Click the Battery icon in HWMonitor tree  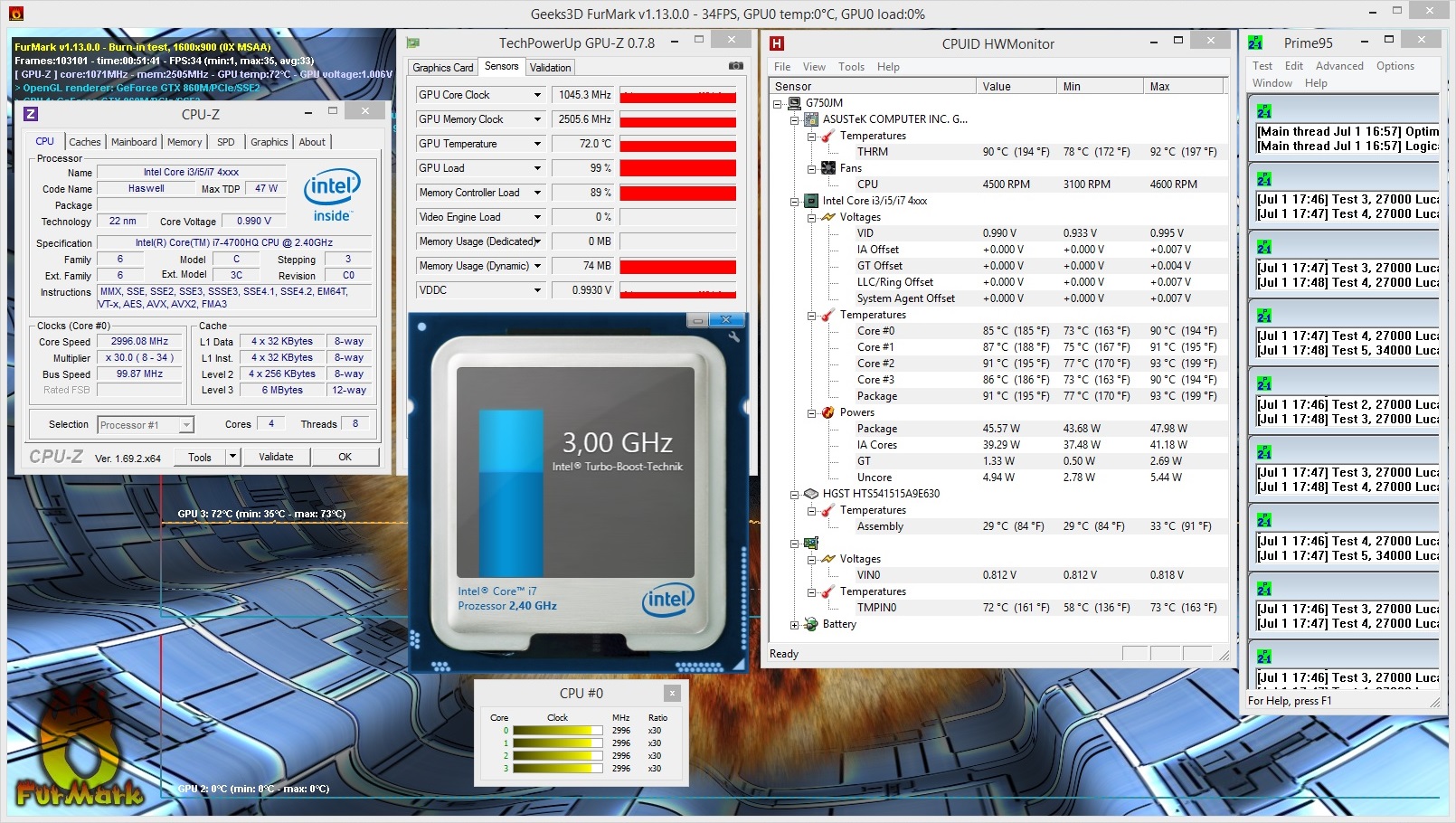point(811,624)
